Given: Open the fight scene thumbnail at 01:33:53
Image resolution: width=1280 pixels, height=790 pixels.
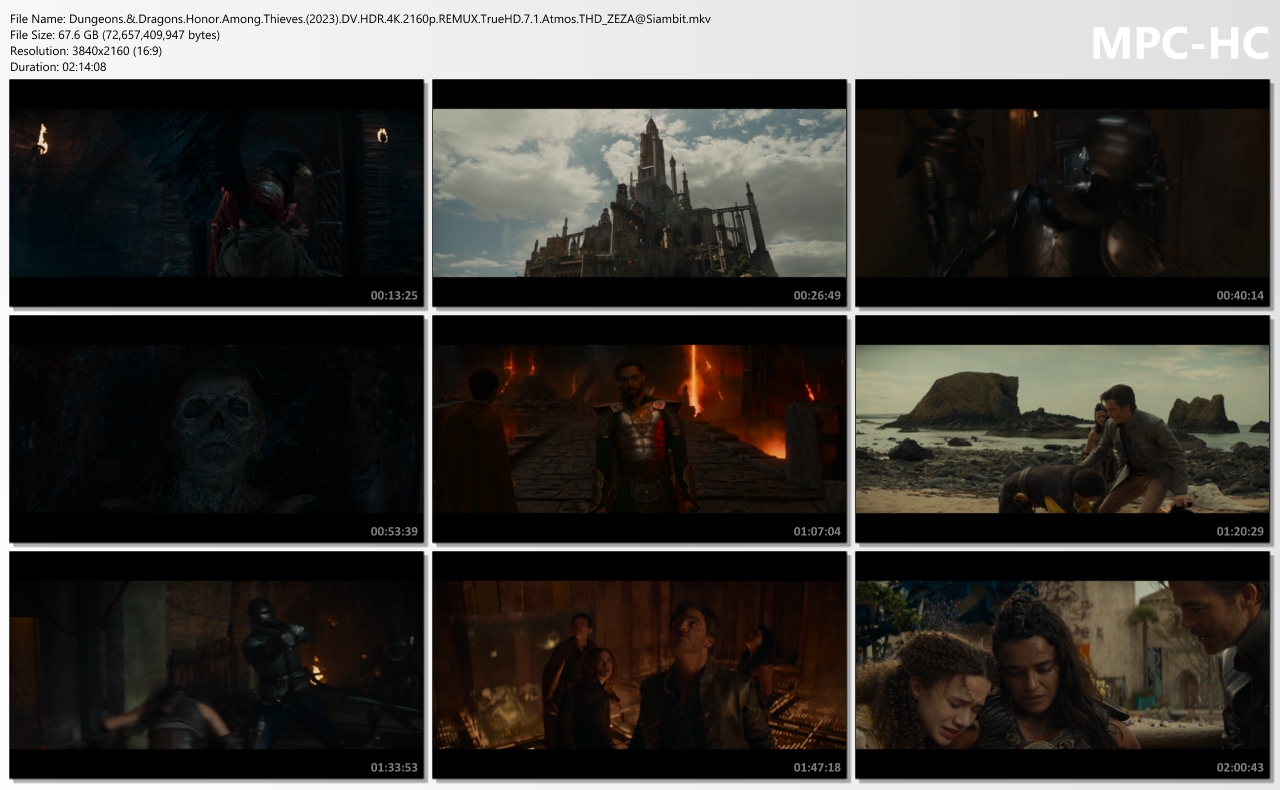Looking at the screenshot, I should 216,665.
